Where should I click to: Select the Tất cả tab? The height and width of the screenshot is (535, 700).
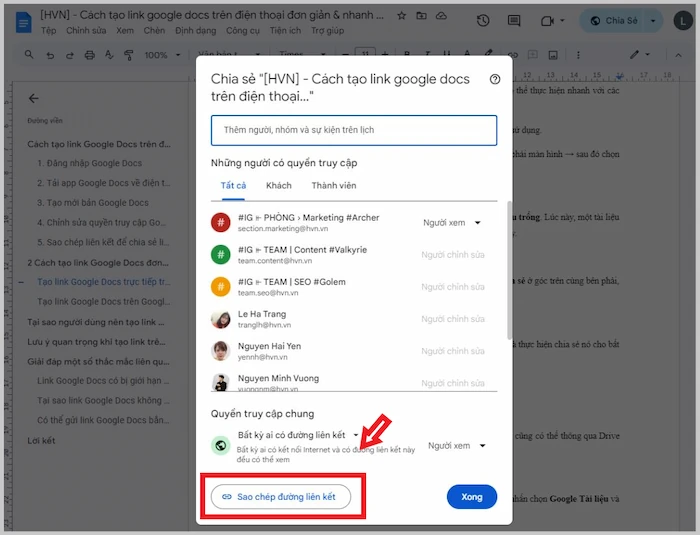click(233, 185)
